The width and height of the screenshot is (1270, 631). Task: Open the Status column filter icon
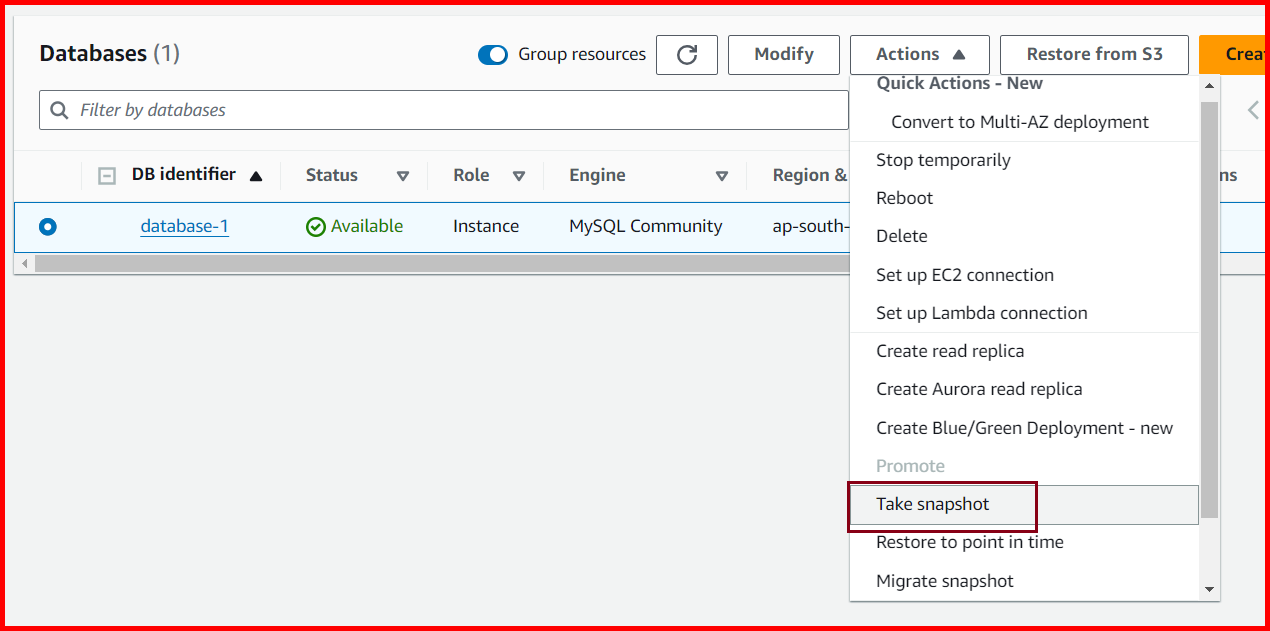403,175
